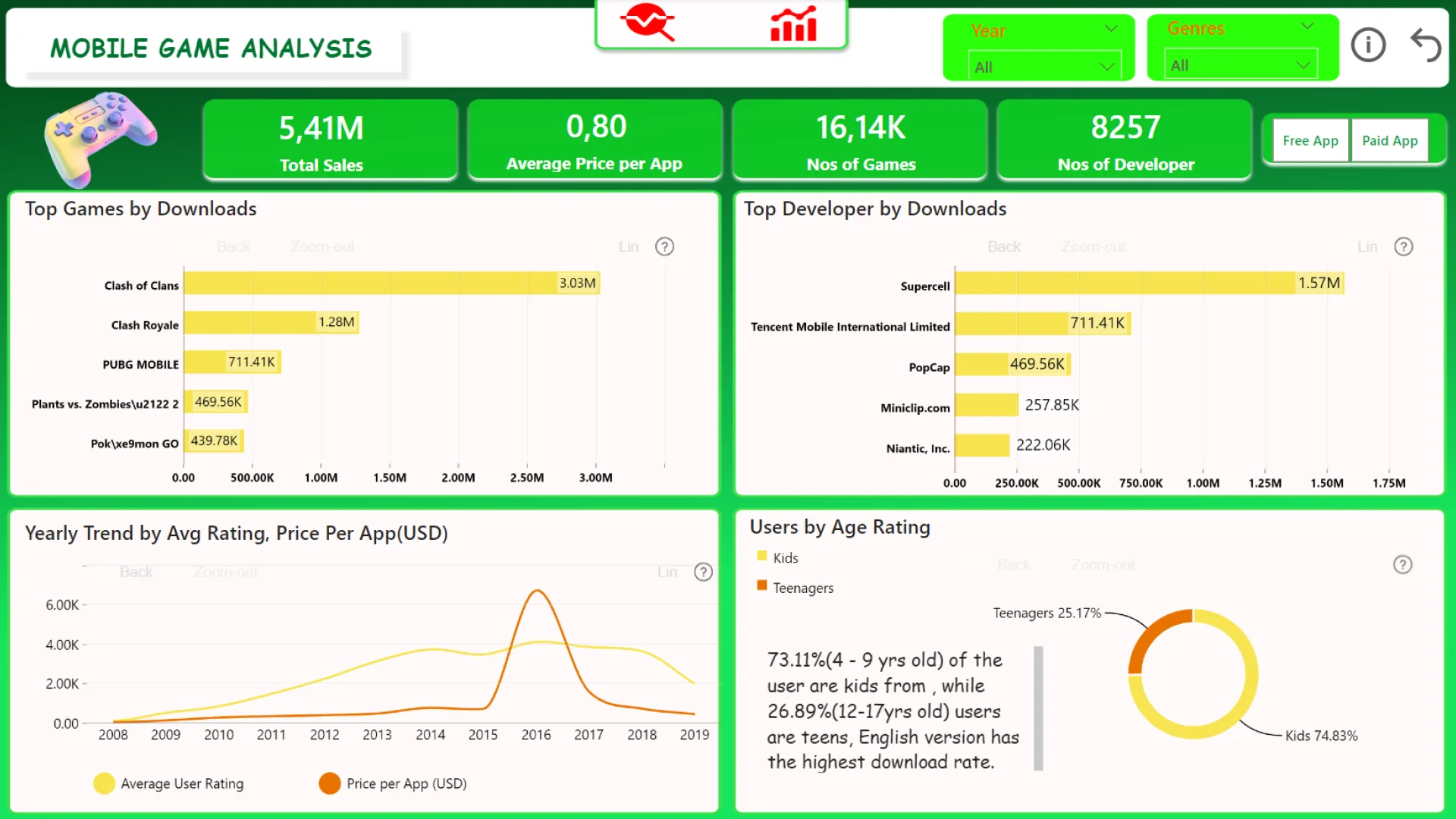Expand the Genres slicer header chevron
The height and width of the screenshot is (819, 1456).
point(1307,27)
